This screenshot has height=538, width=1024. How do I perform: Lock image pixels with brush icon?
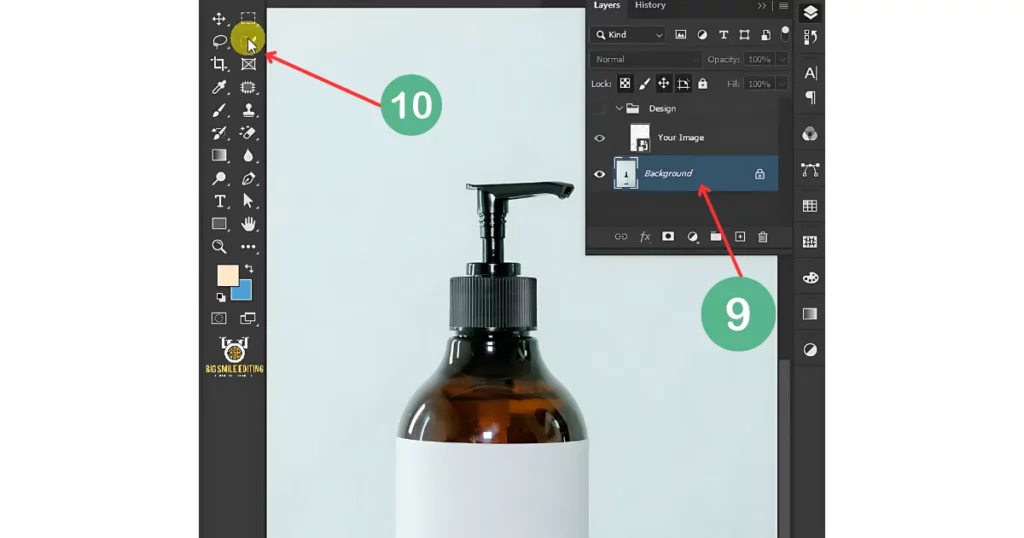[x=645, y=84]
